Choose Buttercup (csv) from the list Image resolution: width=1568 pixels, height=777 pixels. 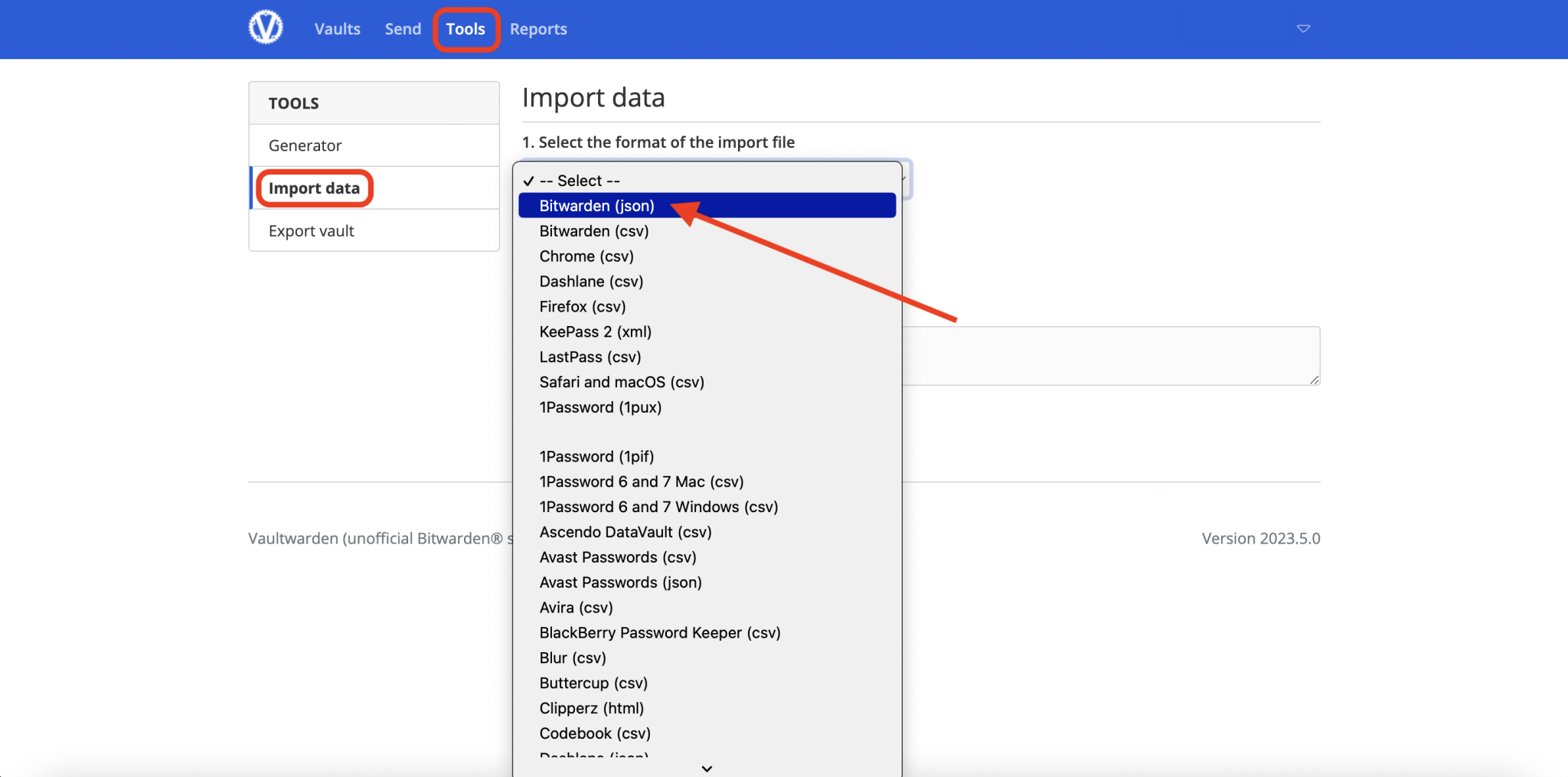coord(593,683)
